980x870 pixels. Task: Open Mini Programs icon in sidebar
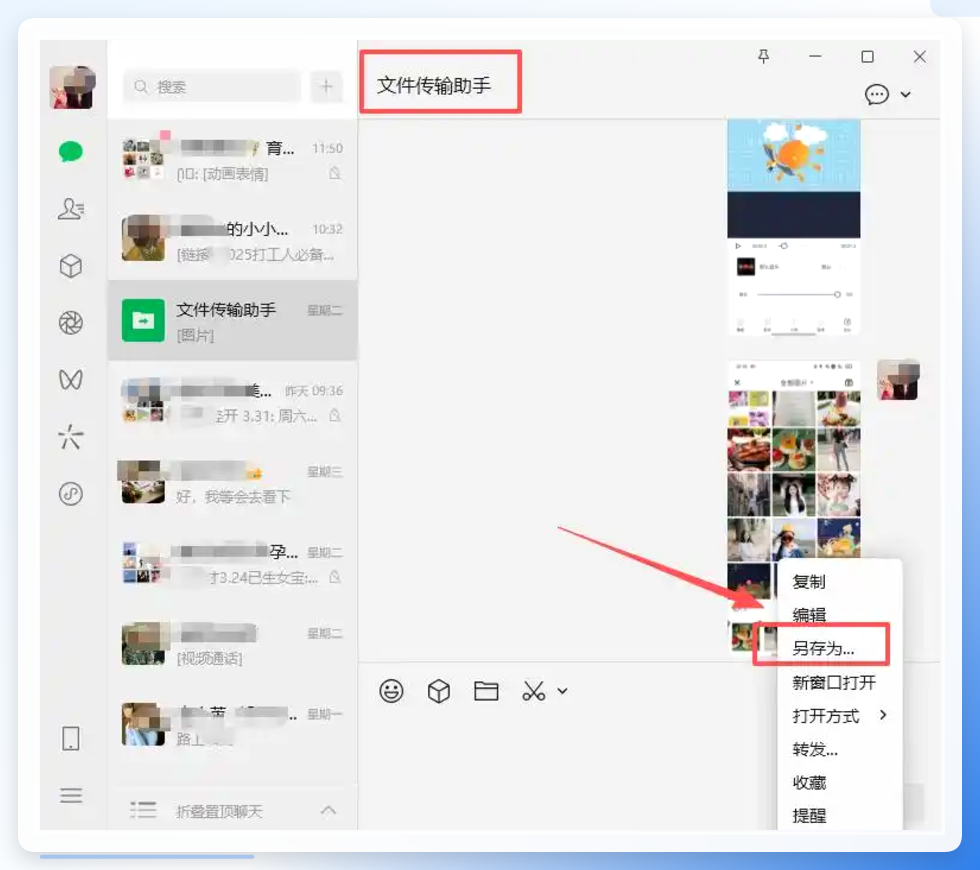point(71,494)
